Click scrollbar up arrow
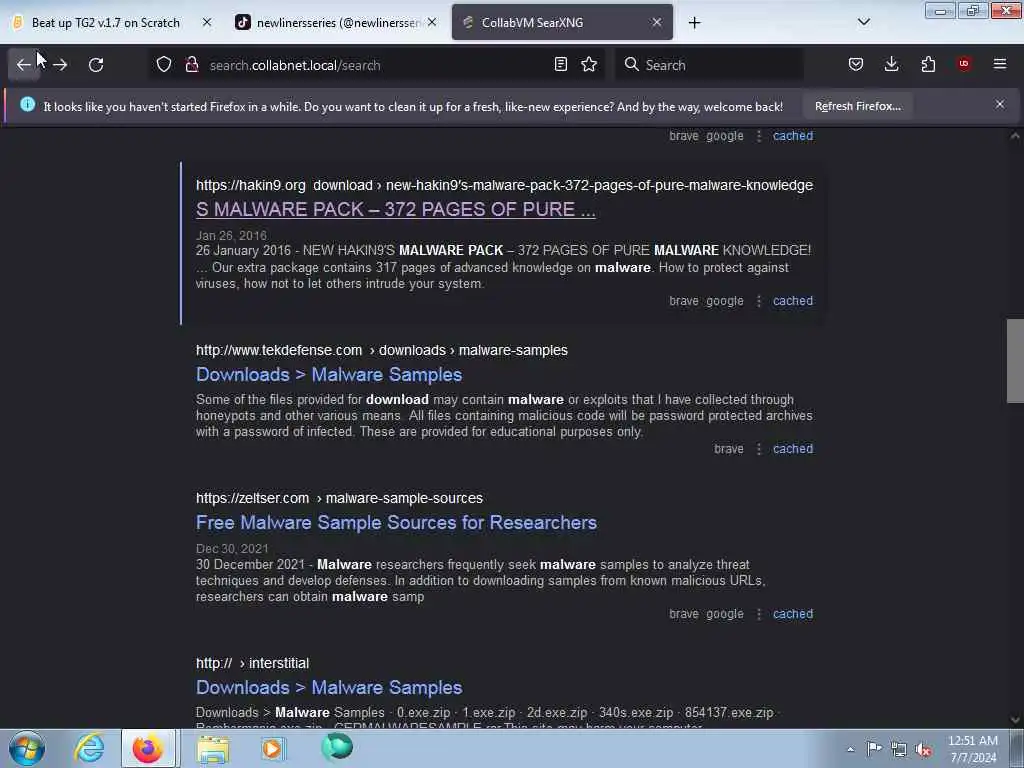This screenshot has height=768, width=1024. (1015, 136)
